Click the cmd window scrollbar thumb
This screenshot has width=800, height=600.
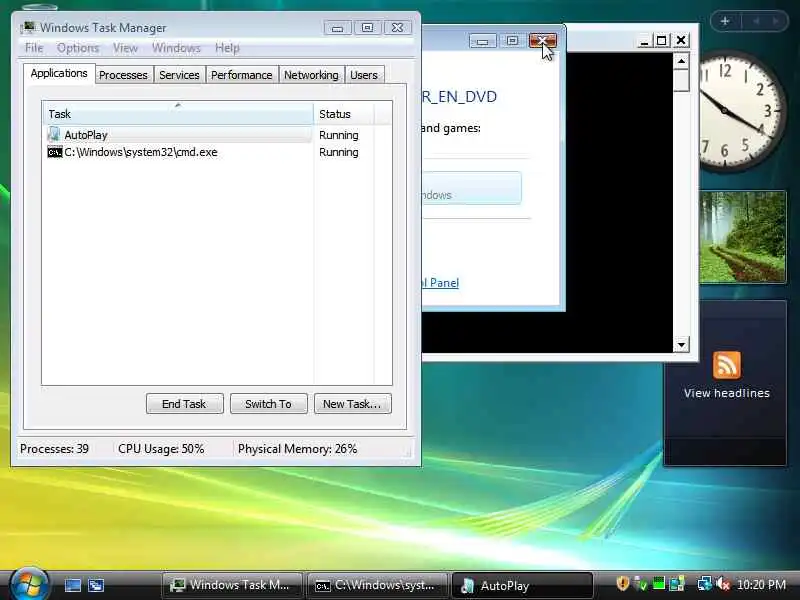[x=681, y=81]
